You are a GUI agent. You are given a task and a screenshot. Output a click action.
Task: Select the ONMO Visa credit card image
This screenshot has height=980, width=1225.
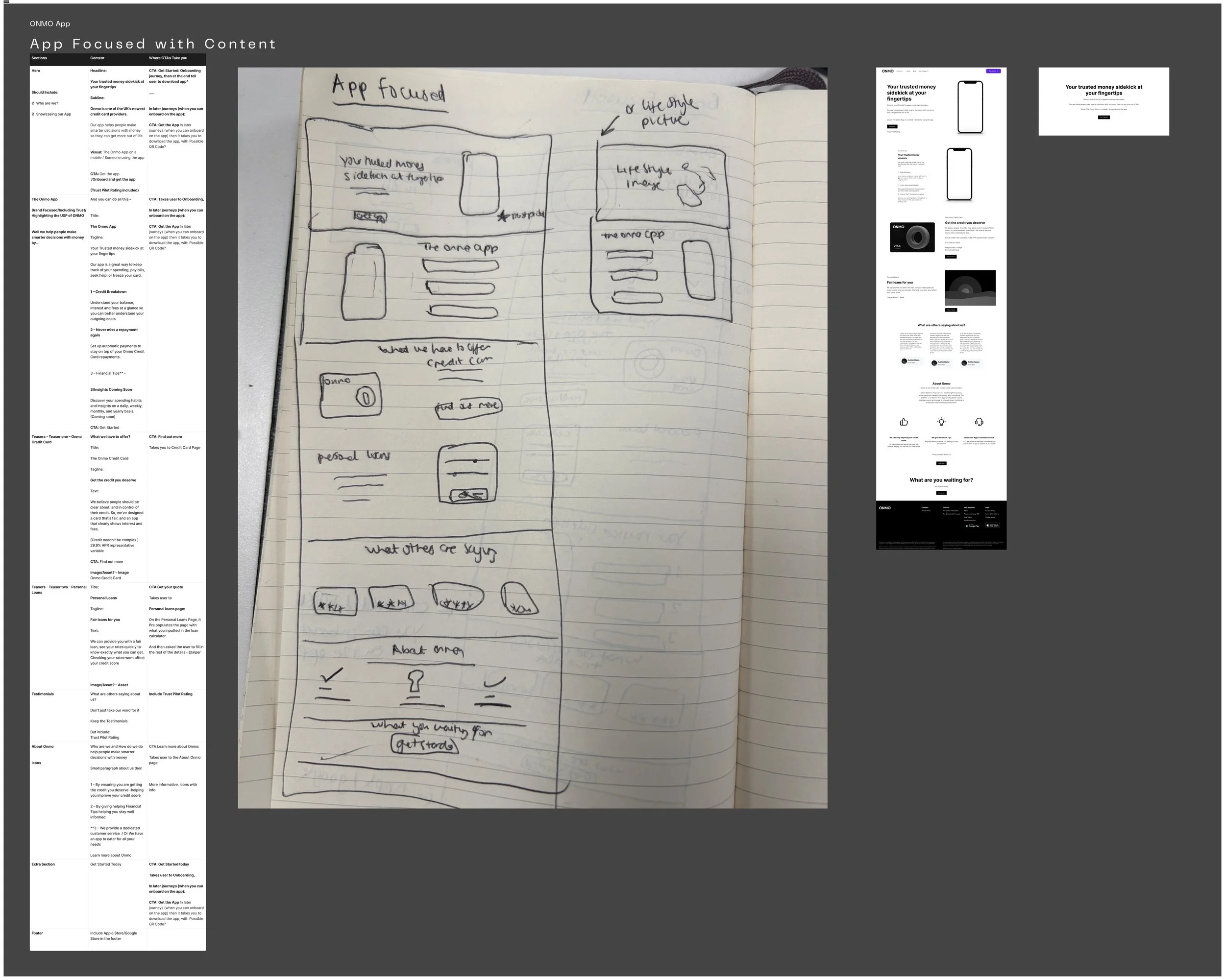coord(912,238)
